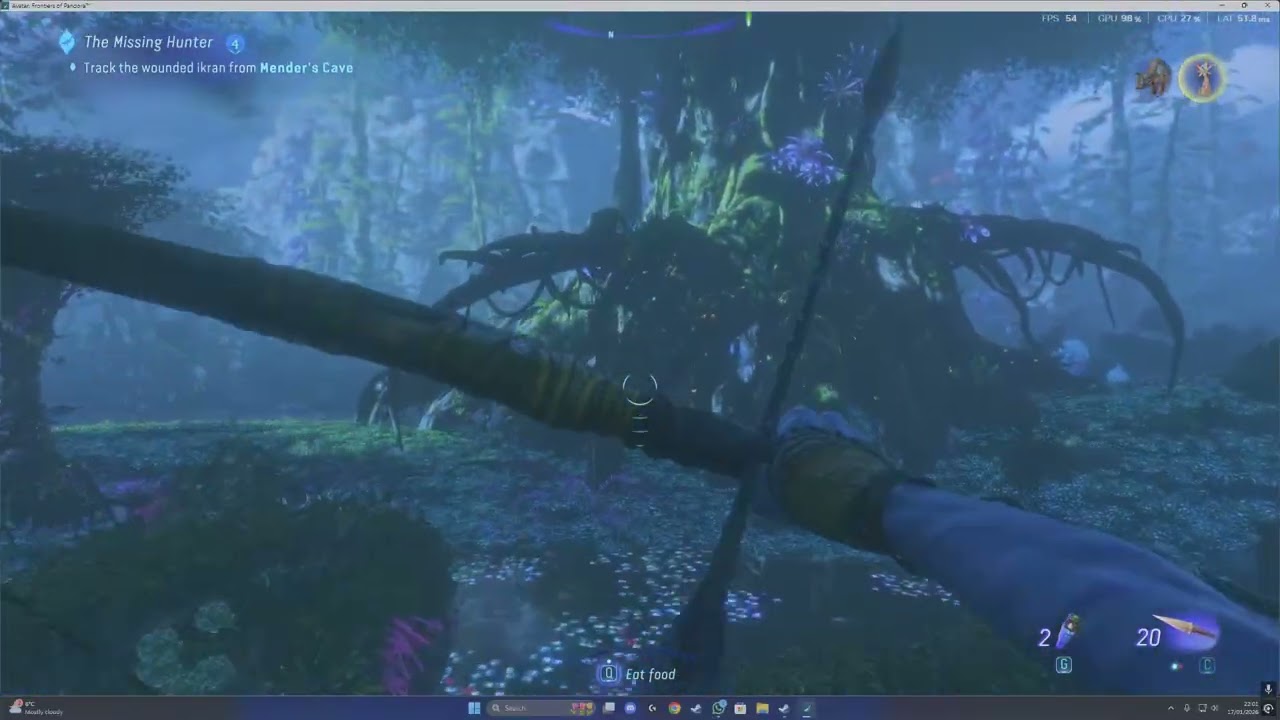Screen dimensions: 1280x720
Task: Open File Explorer from the taskbar
Action: click(763, 708)
